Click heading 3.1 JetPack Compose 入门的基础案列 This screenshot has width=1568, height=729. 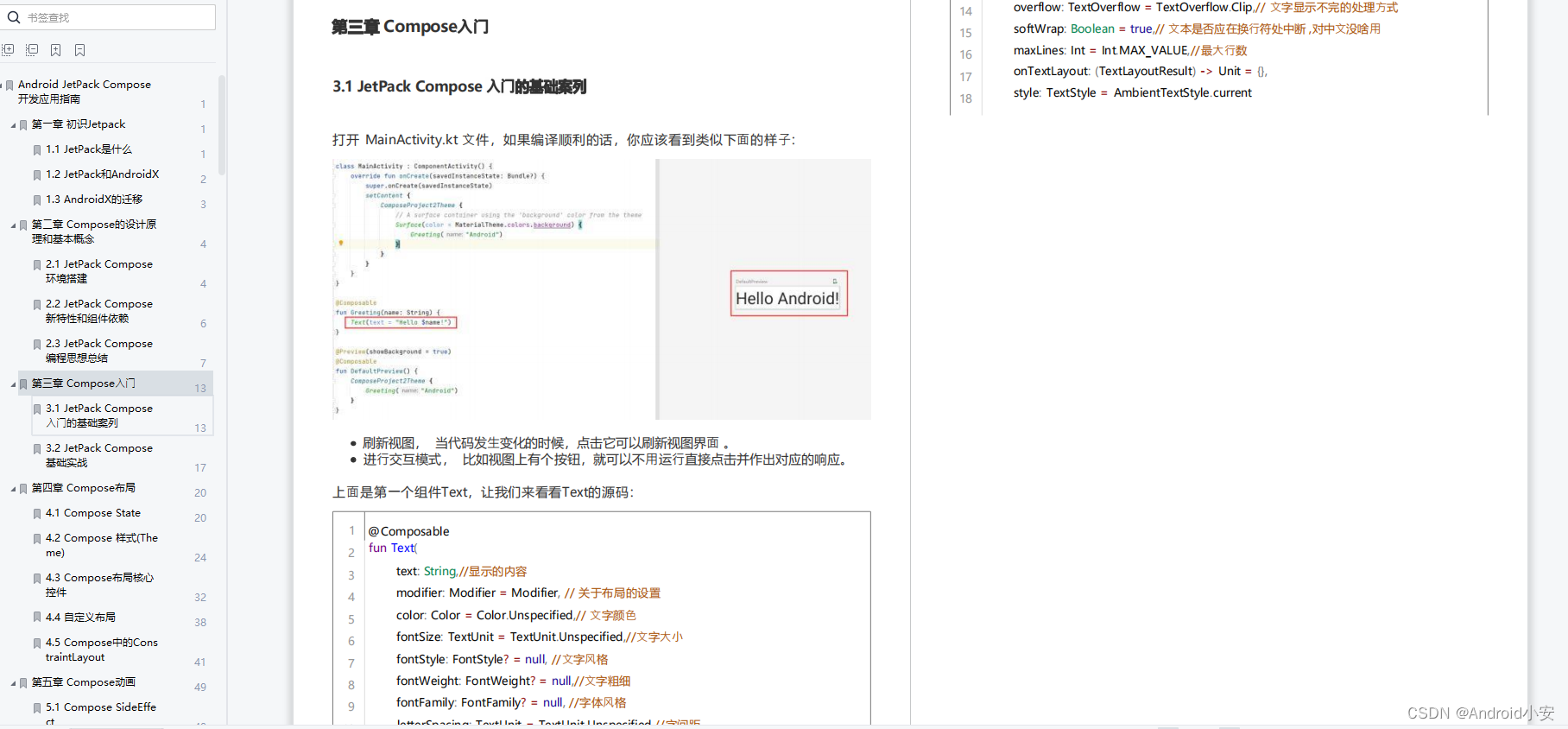[x=459, y=86]
